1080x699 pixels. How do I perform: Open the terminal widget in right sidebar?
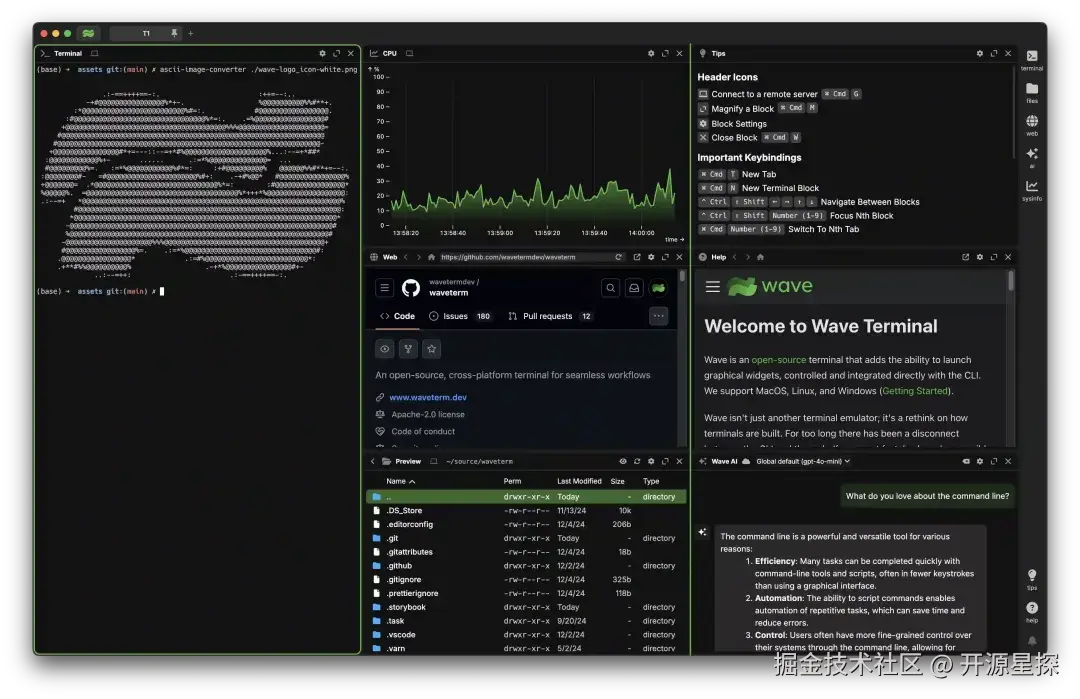coord(1032,59)
